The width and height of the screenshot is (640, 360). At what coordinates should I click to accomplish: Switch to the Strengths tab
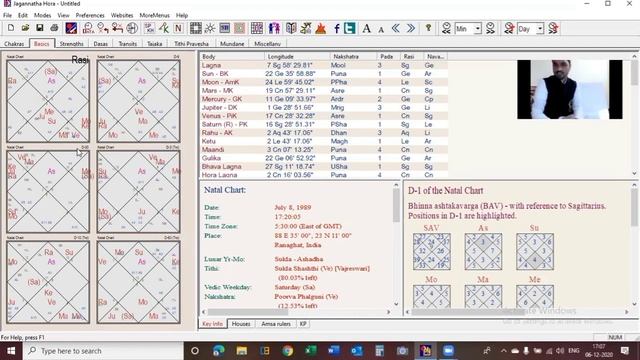tap(71, 43)
